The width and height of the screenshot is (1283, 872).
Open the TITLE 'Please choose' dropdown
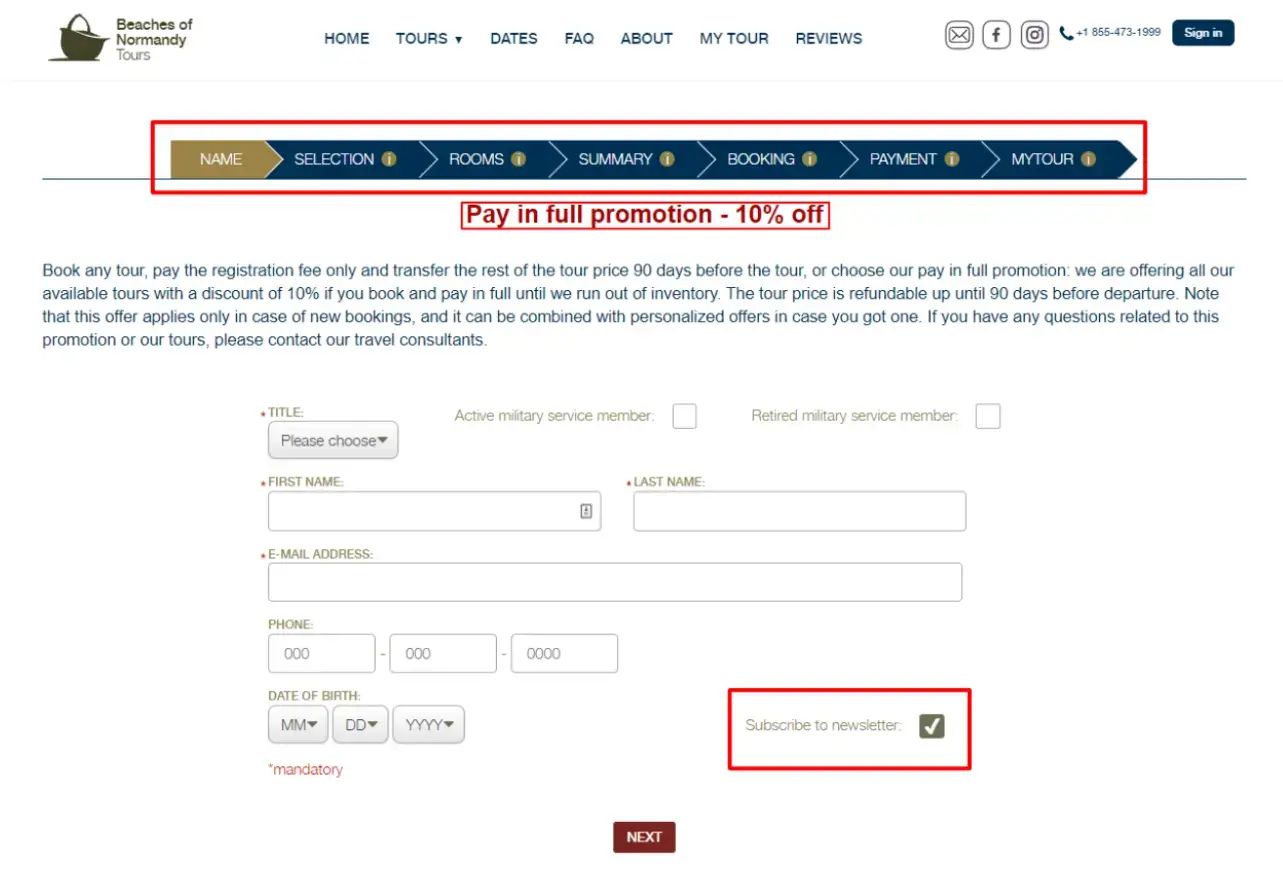pyautogui.click(x=333, y=440)
